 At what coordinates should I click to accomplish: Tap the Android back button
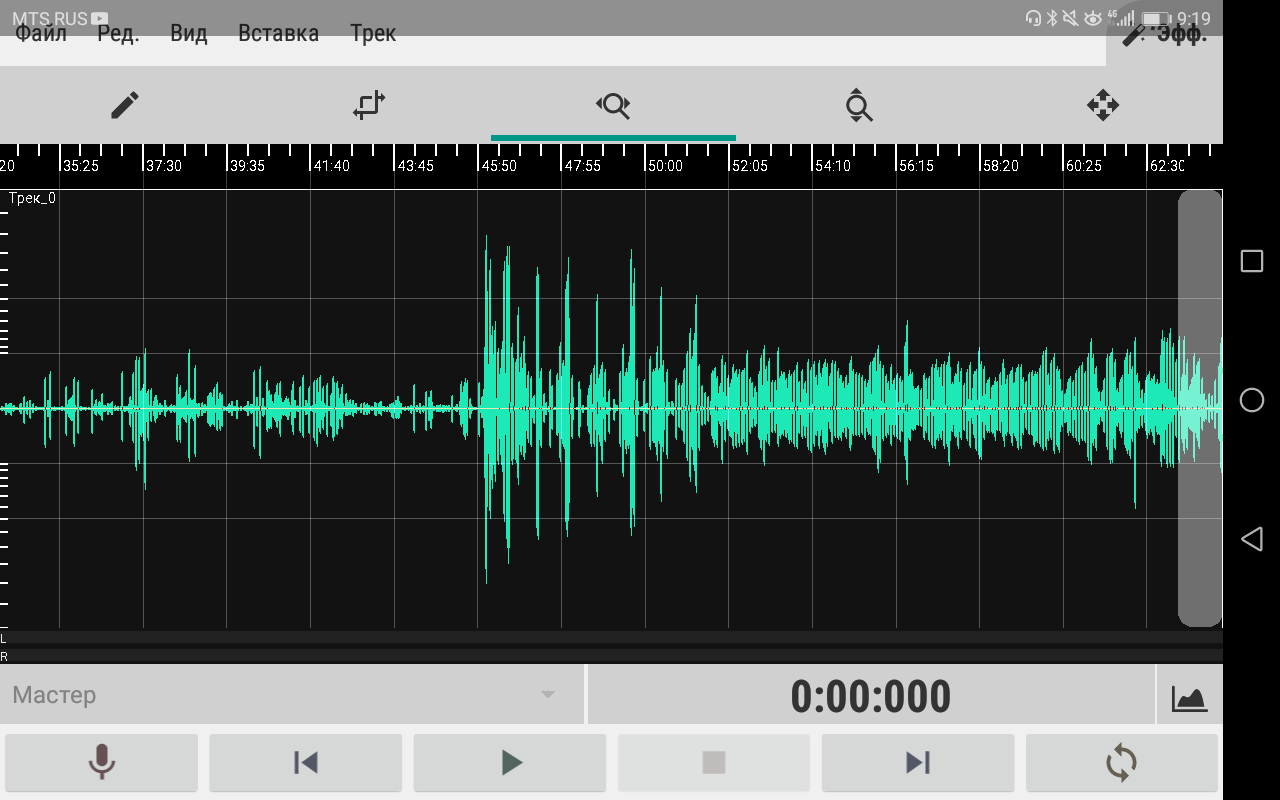pos(1252,540)
